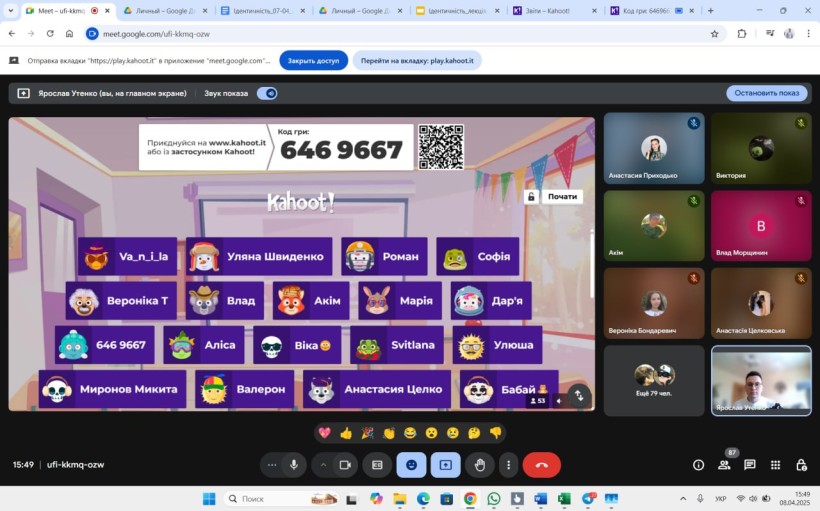The width and height of the screenshot is (820, 511).
Task: Open a new browser tab
Action: tap(710, 10)
